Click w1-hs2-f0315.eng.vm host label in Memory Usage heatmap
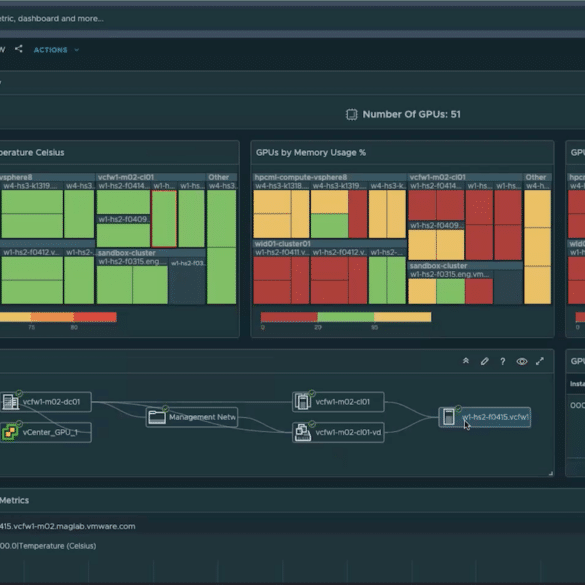Screen dimensions: 585x585 (449, 274)
